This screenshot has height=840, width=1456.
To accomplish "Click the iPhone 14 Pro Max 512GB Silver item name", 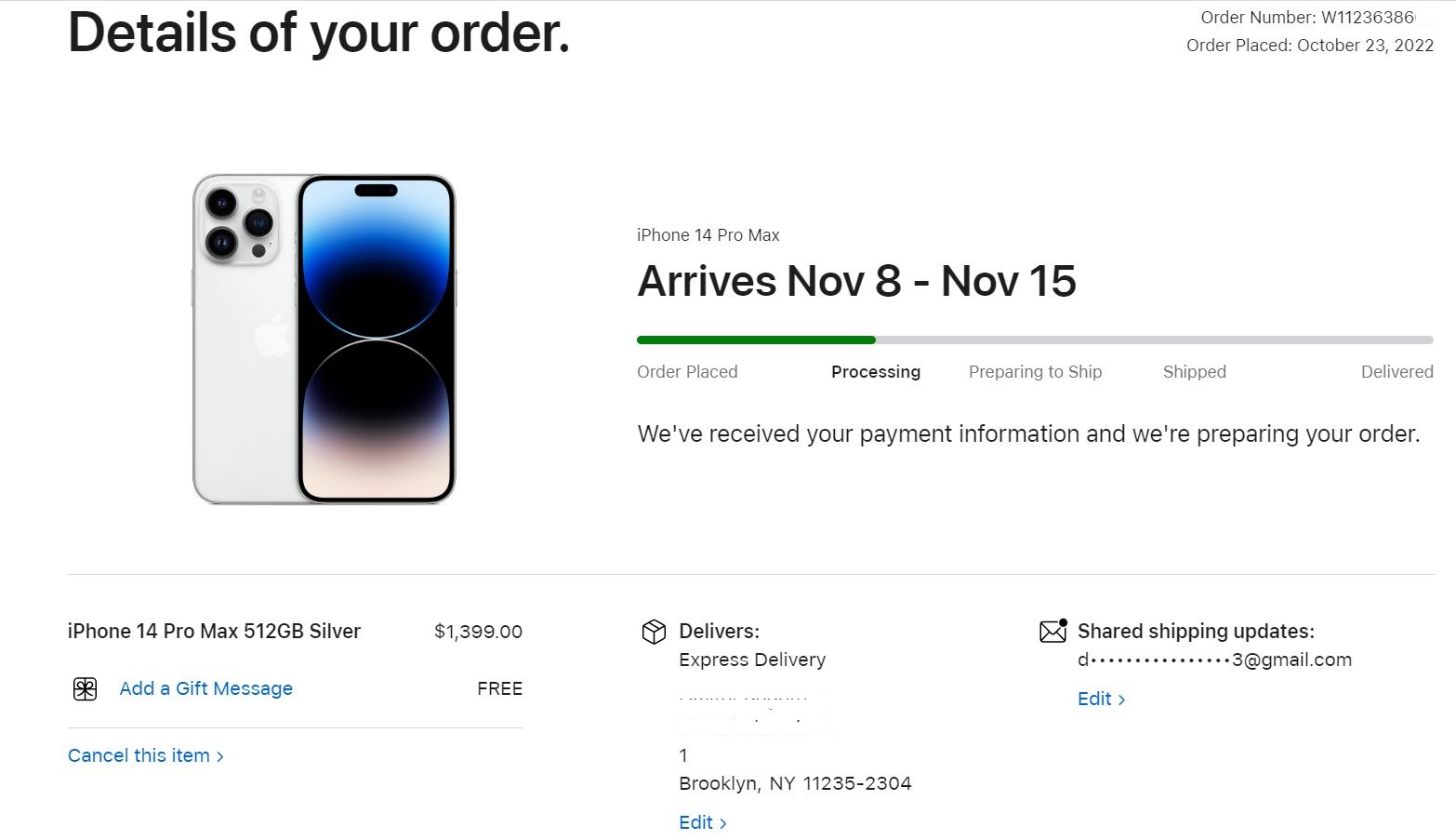I will 214,632.
